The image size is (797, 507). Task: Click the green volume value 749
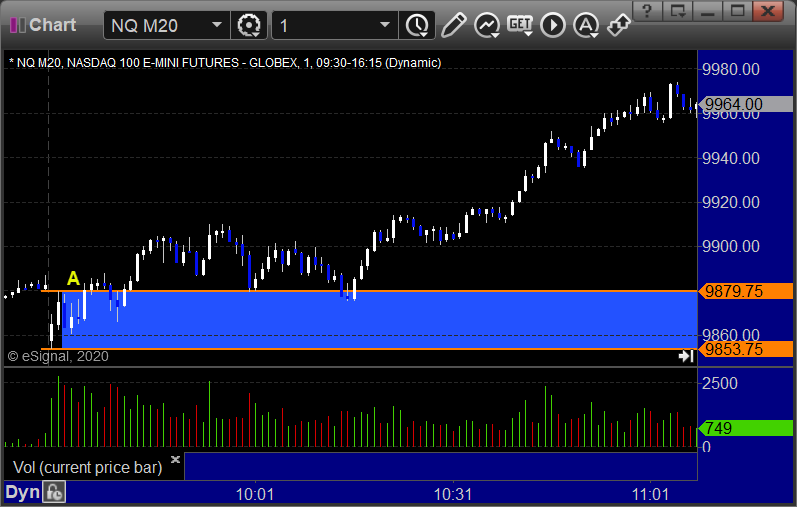tap(746, 428)
